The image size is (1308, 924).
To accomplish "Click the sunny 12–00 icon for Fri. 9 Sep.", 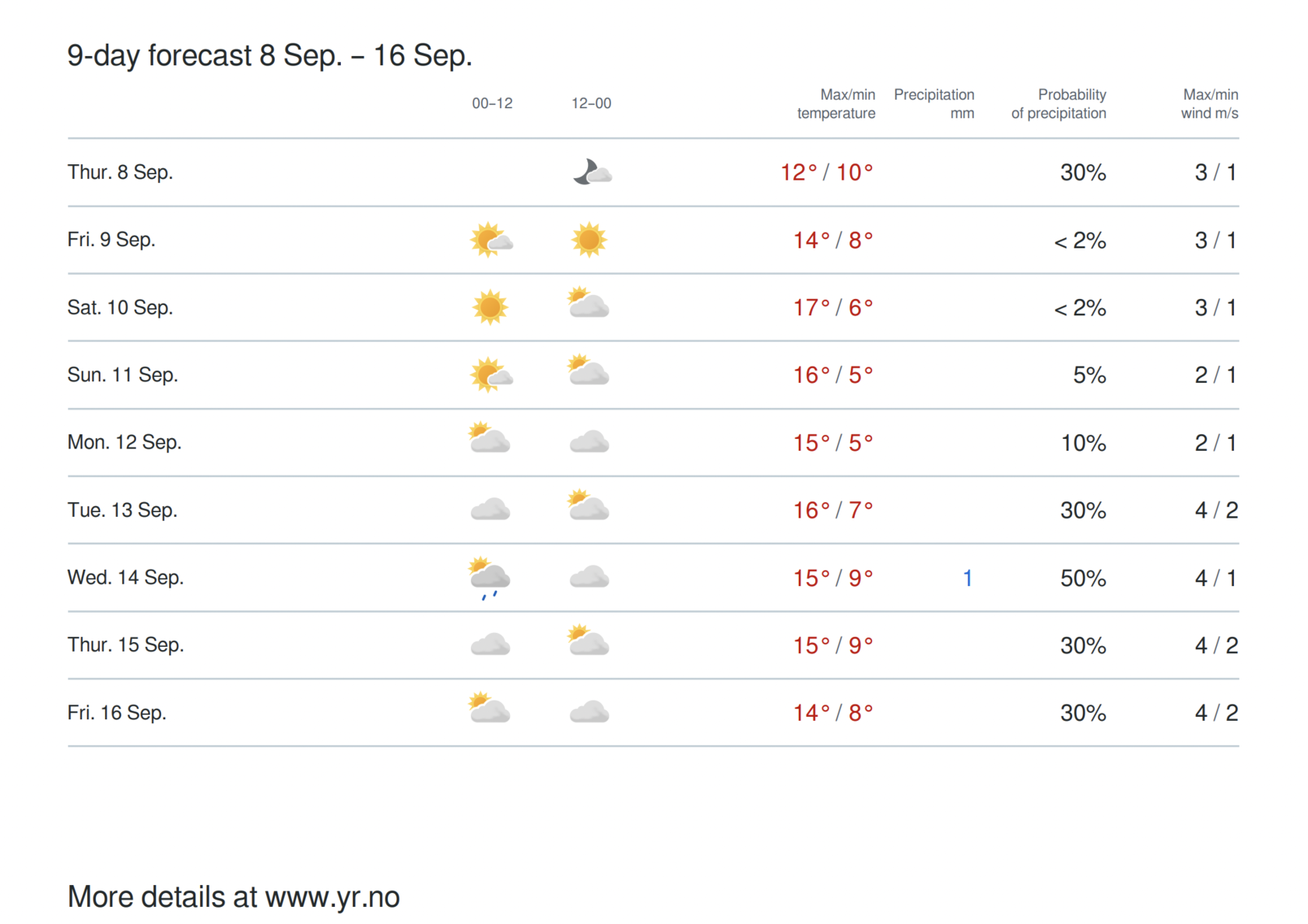I will pos(589,240).
